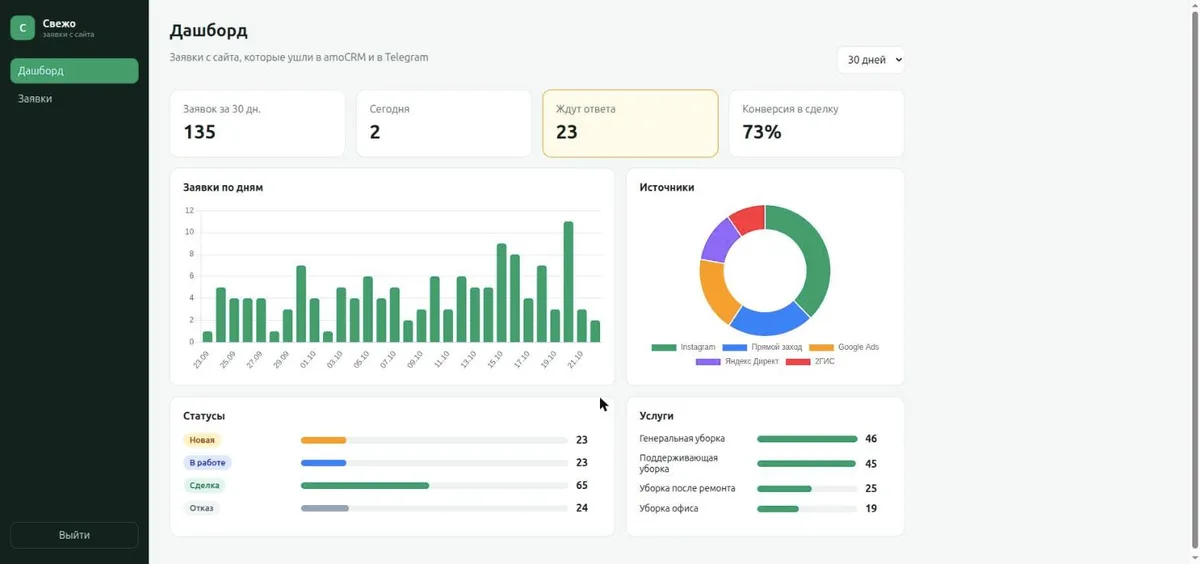Click the Генеральная уборка progress bar

(x=807, y=439)
